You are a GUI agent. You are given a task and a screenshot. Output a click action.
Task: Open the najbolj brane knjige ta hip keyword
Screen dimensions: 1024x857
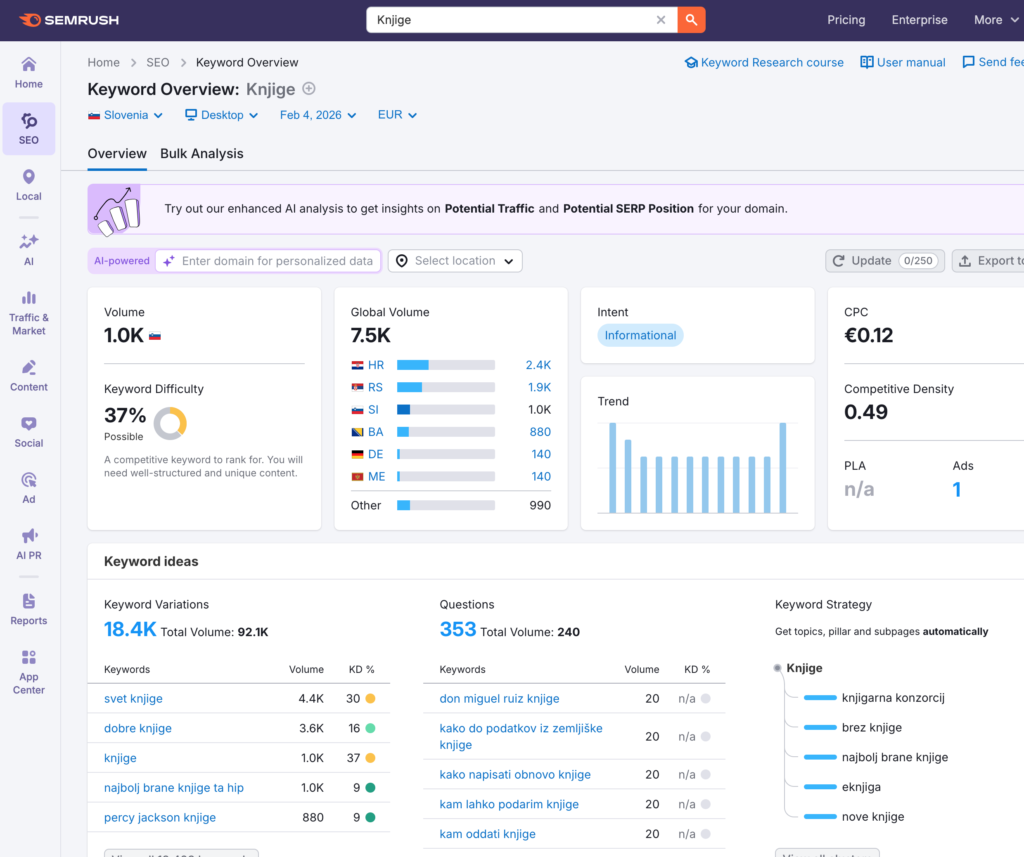click(174, 788)
